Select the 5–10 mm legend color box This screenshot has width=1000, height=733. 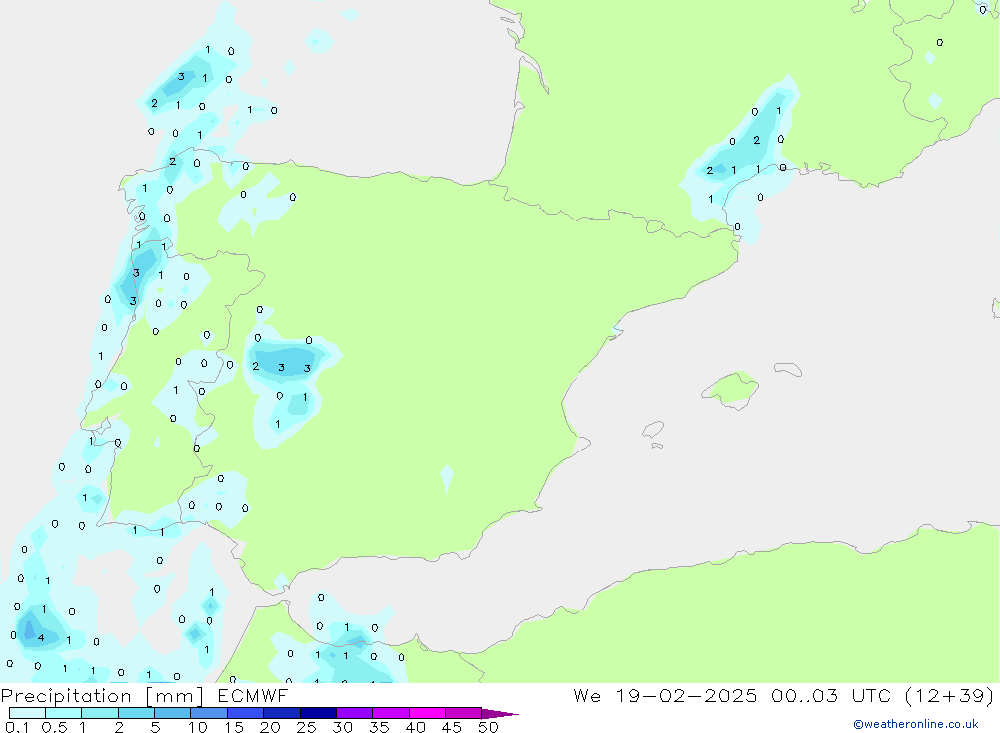click(x=173, y=713)
